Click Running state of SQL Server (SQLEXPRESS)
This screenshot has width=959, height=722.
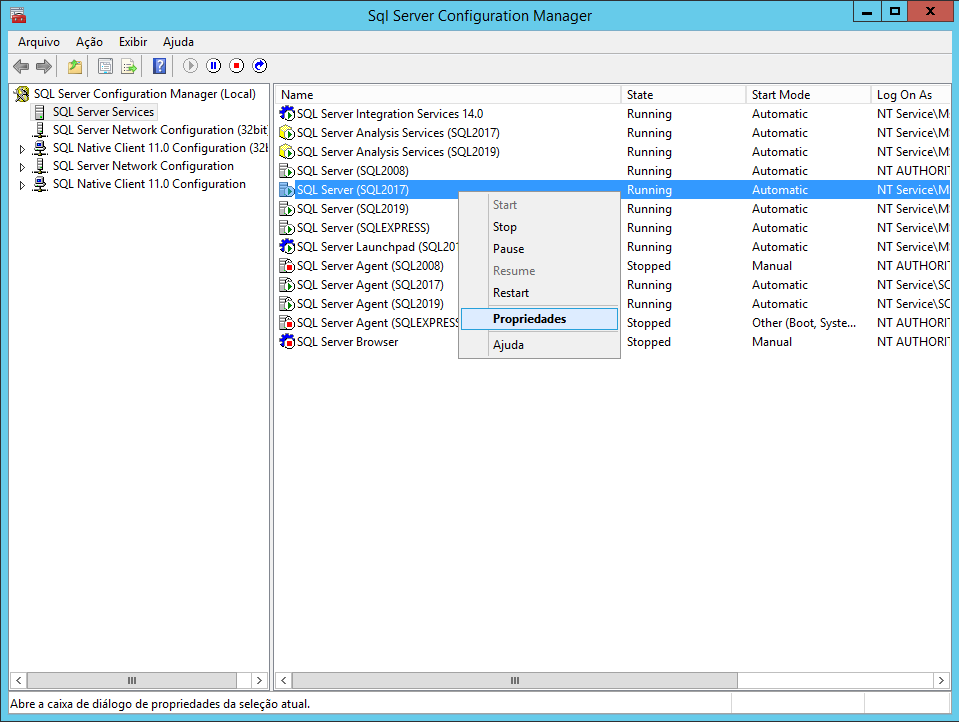click(x=650, y=228)
